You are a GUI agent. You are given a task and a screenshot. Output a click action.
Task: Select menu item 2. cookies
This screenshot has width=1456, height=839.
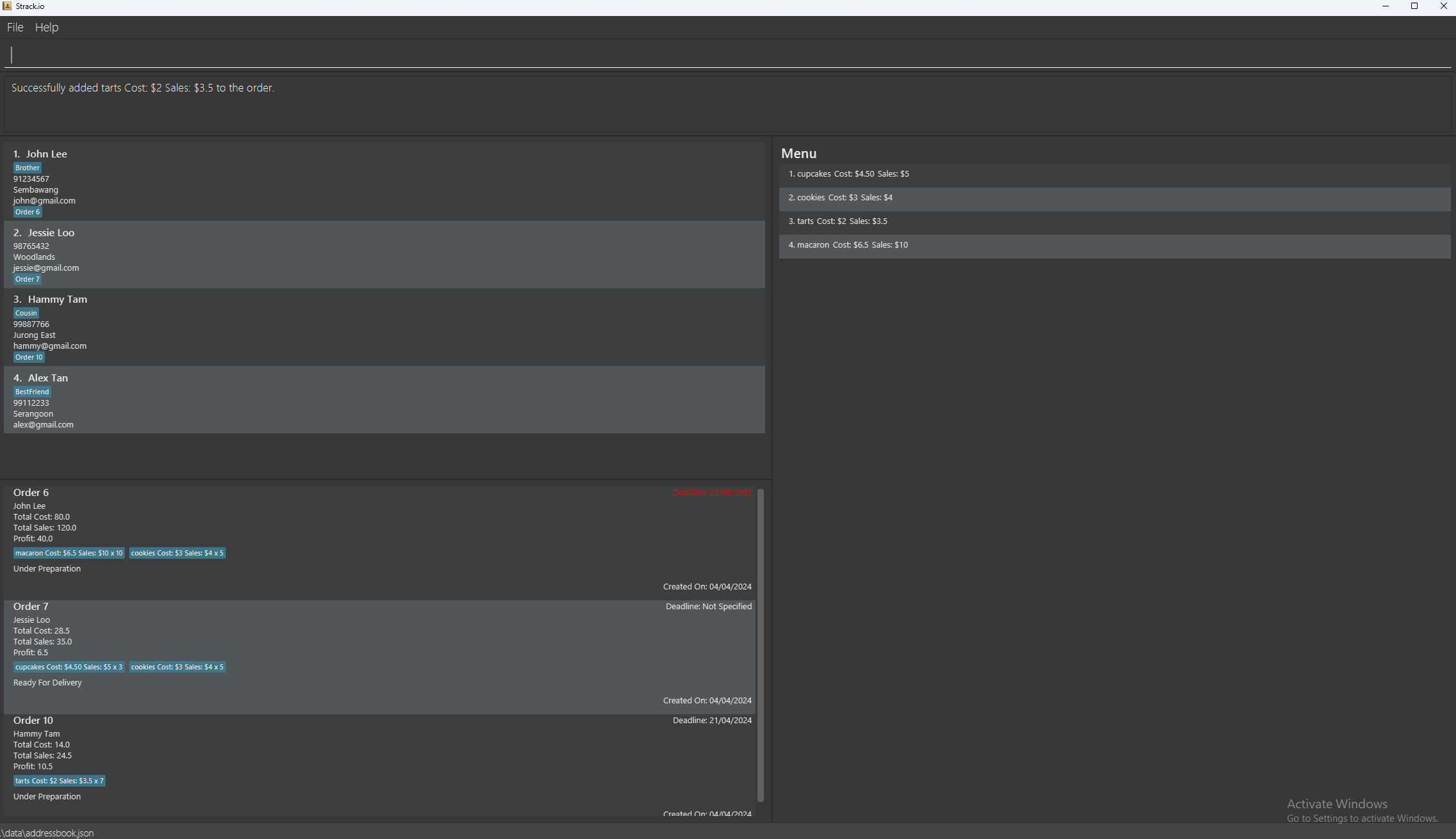1114,198
